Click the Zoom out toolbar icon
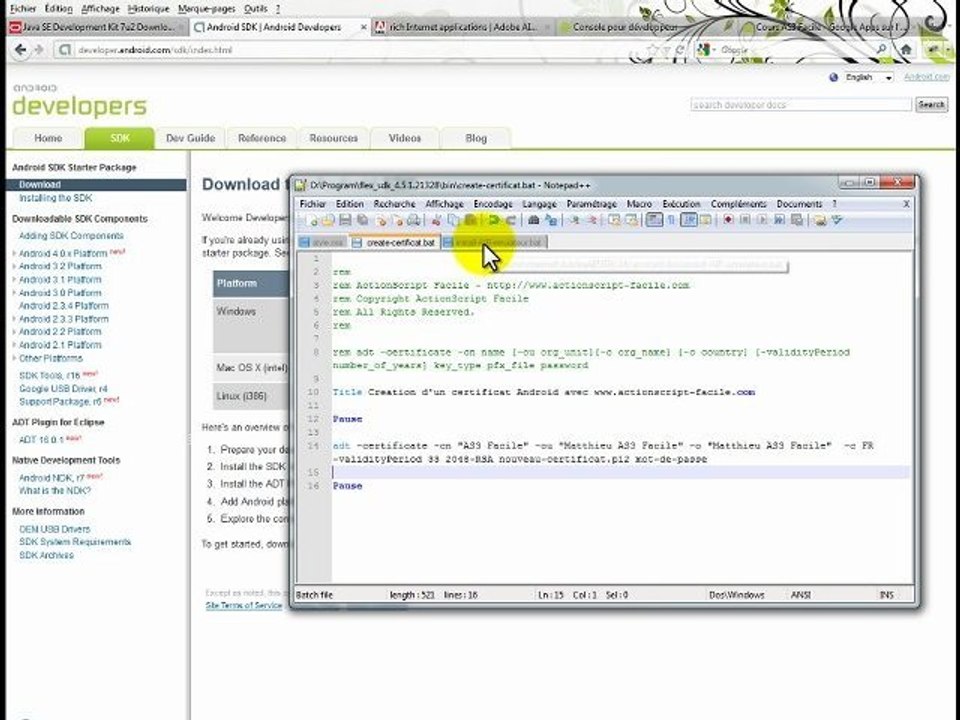The width and height of the screenshot is (960, 720). click(591, 220)
